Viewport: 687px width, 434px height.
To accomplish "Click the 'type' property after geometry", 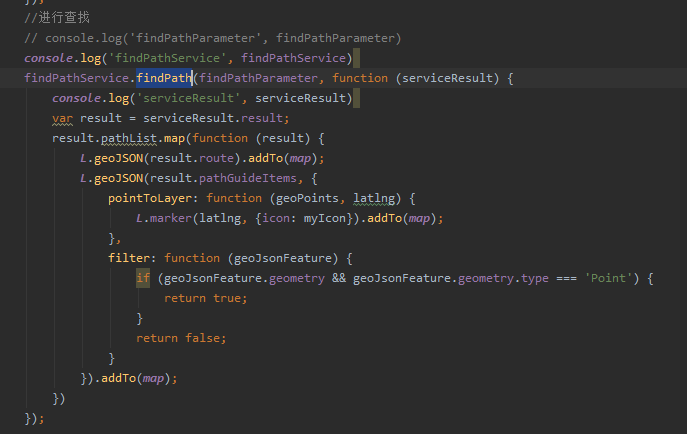I will tap(535, 278).
